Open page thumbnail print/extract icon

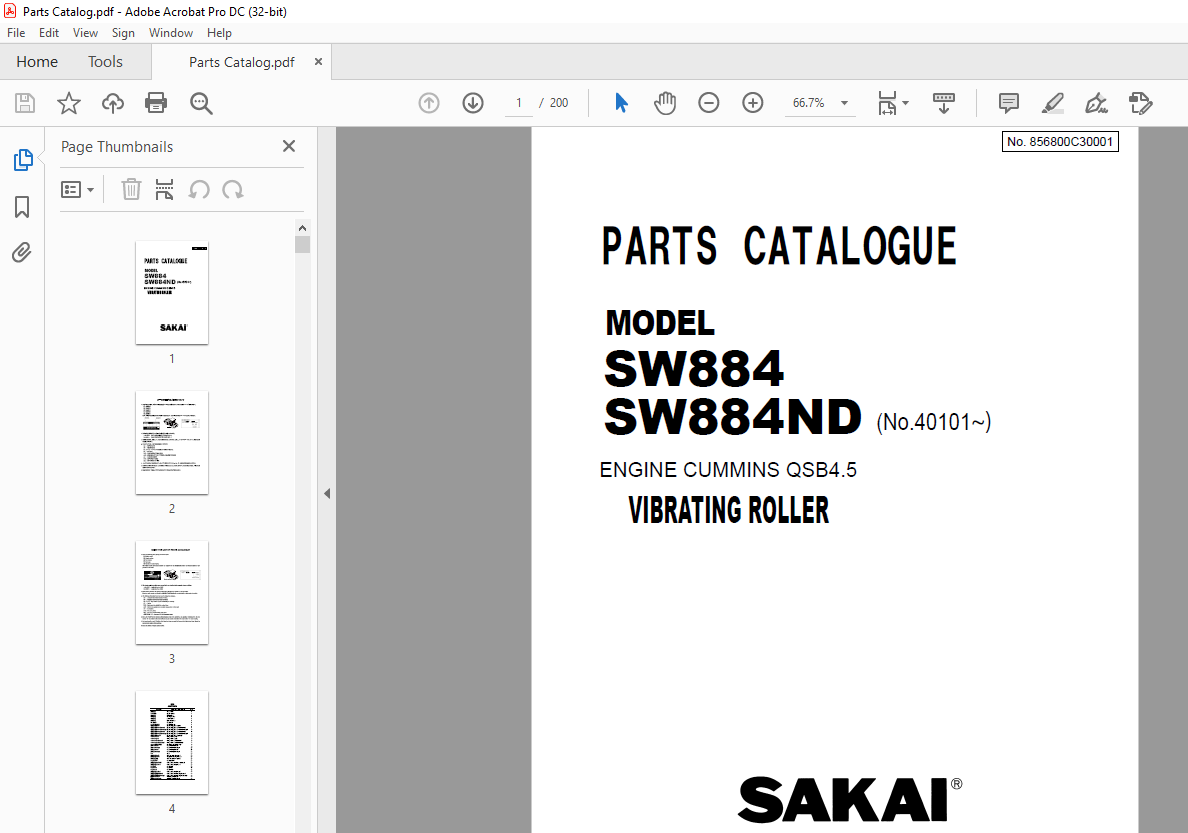pyautogui.click(x=164, y=189)
